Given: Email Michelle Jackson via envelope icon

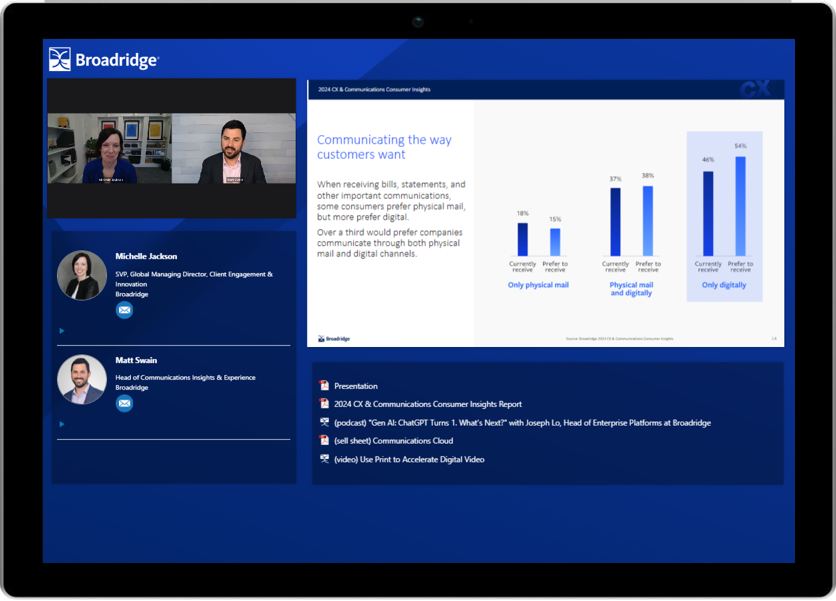Looking at the screenshot, I should click(x=124, y=310).
